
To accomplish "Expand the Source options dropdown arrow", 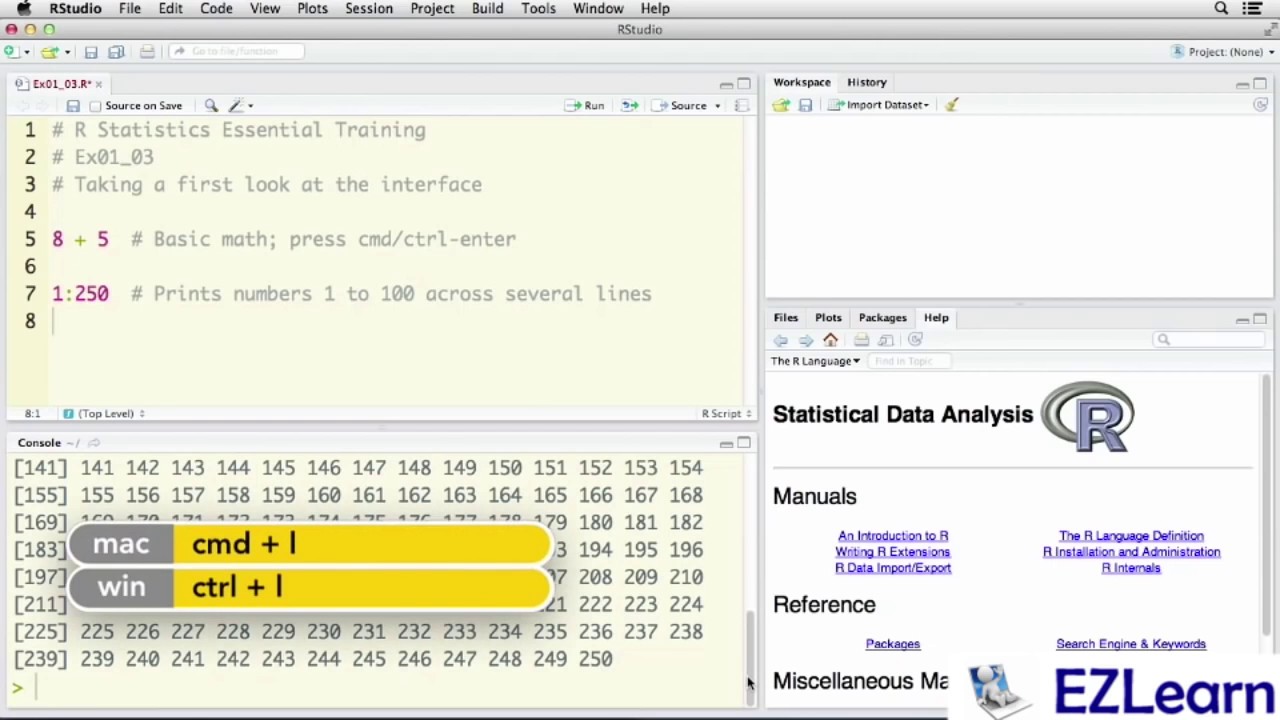I will pyautogui.click(x=717, y=106).
